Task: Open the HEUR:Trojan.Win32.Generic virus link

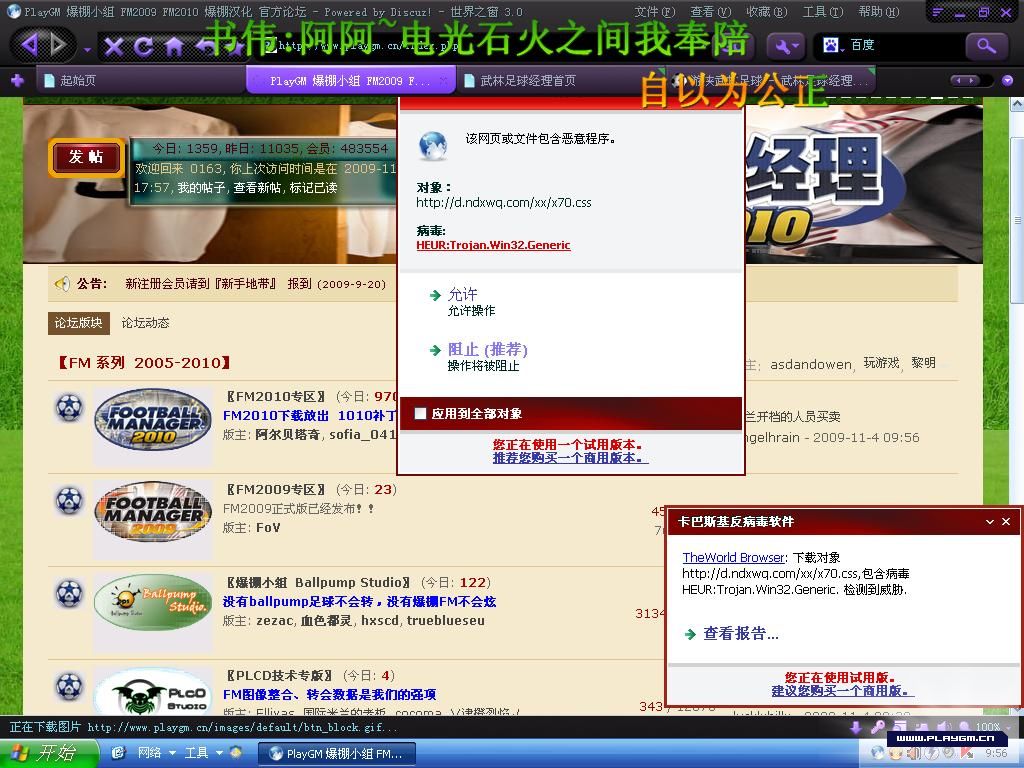Action: click(493, 245)
